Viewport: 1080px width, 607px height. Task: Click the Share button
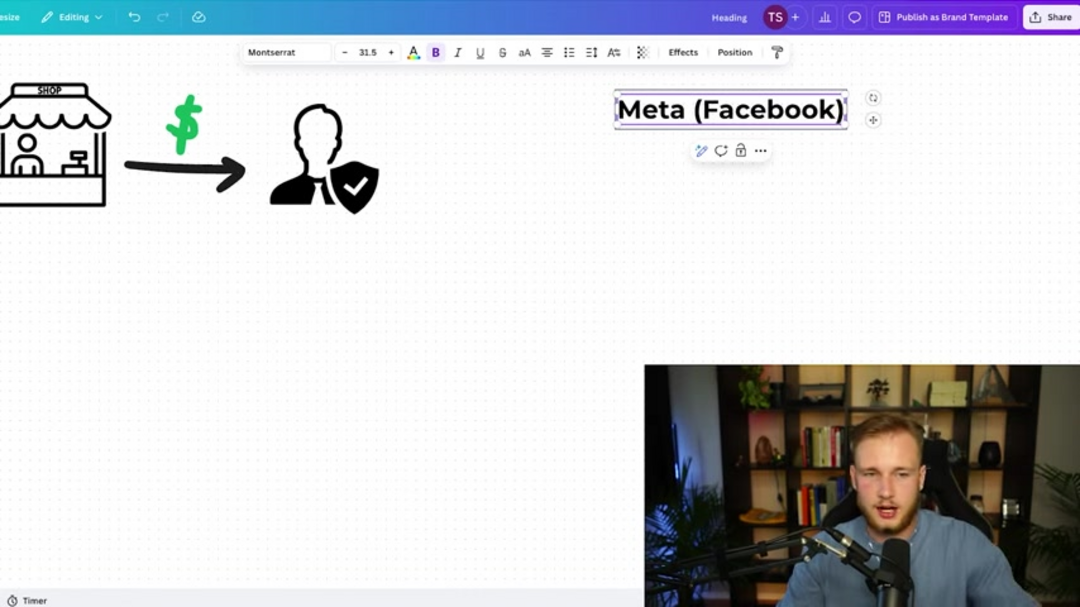(x=1051, y=17)
